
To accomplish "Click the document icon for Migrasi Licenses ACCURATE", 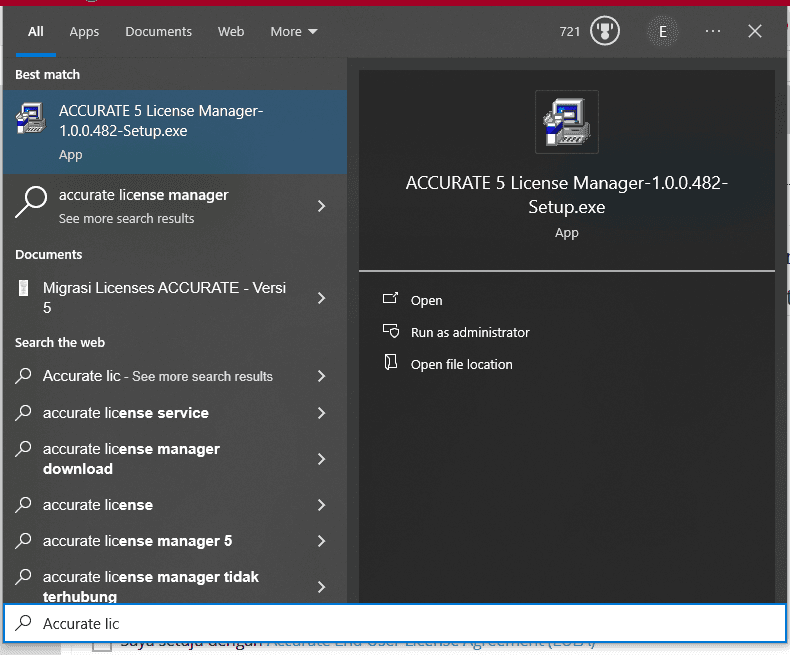I will (x=23, y=288).
